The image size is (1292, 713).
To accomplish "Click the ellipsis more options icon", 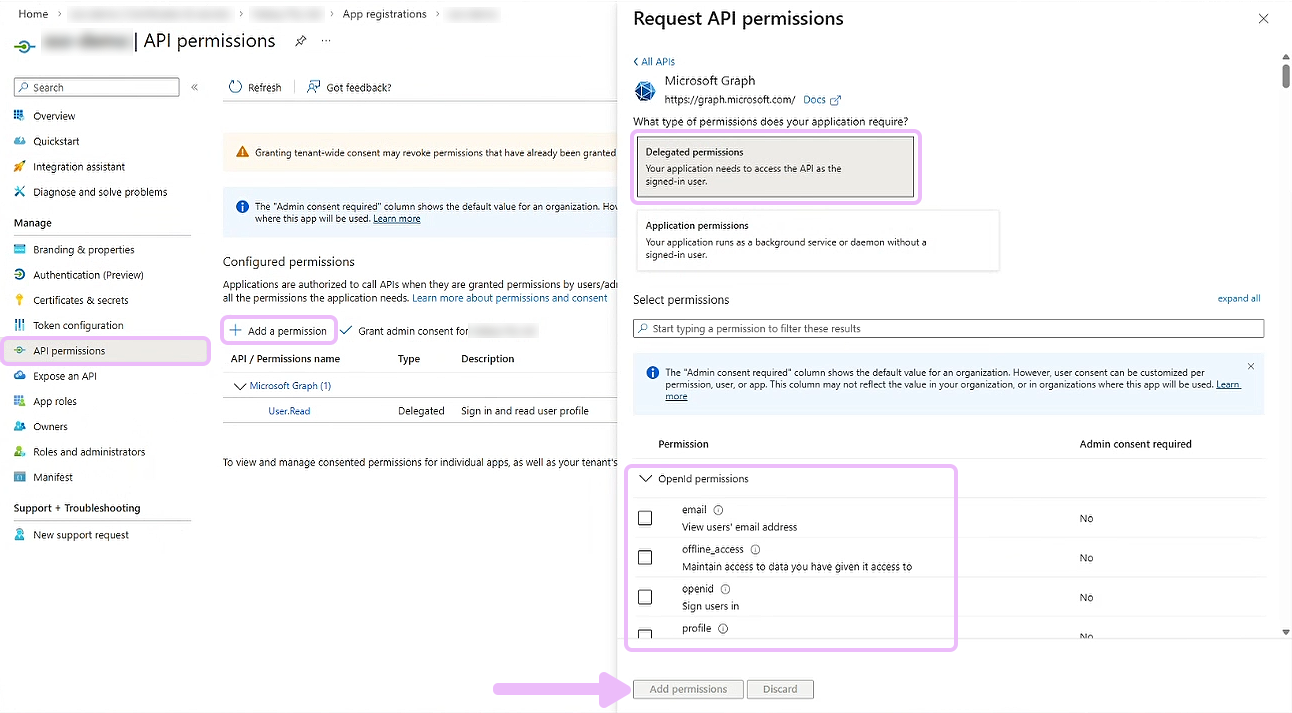I will point(325,41).
